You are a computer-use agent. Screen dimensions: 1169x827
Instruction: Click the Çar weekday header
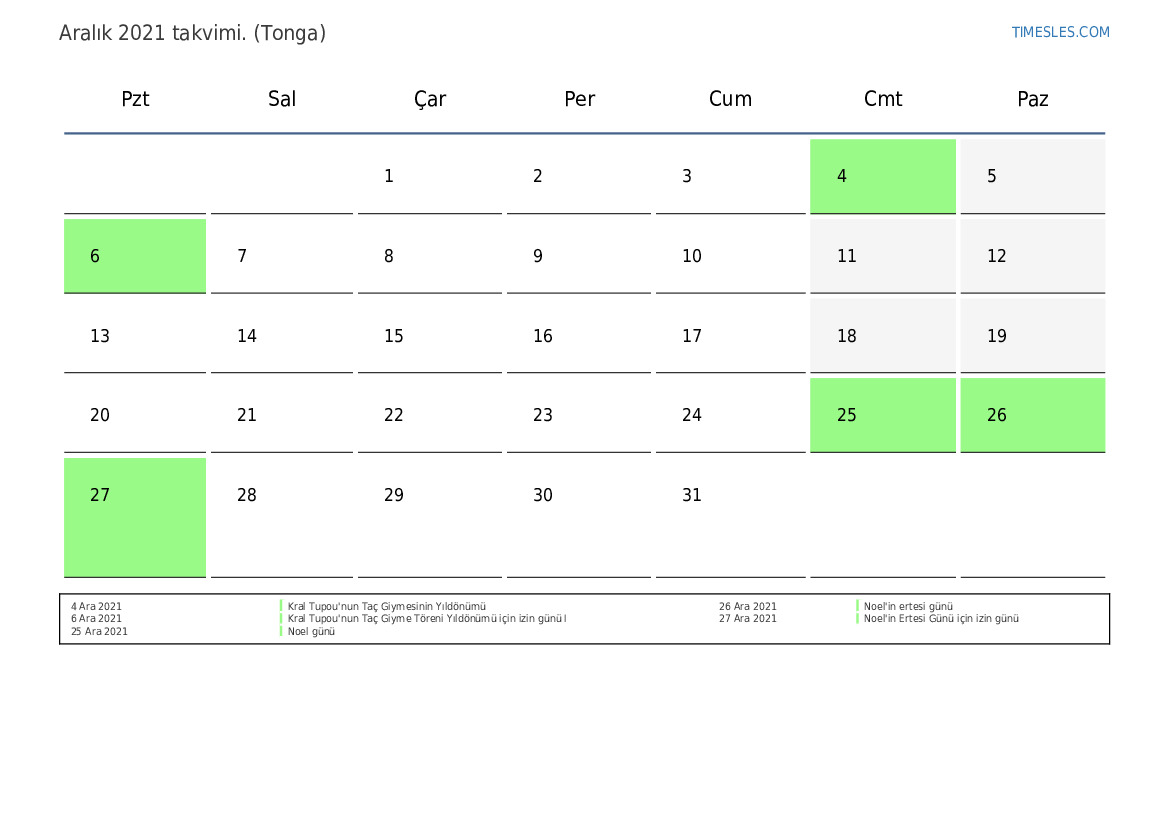point(430,99)
